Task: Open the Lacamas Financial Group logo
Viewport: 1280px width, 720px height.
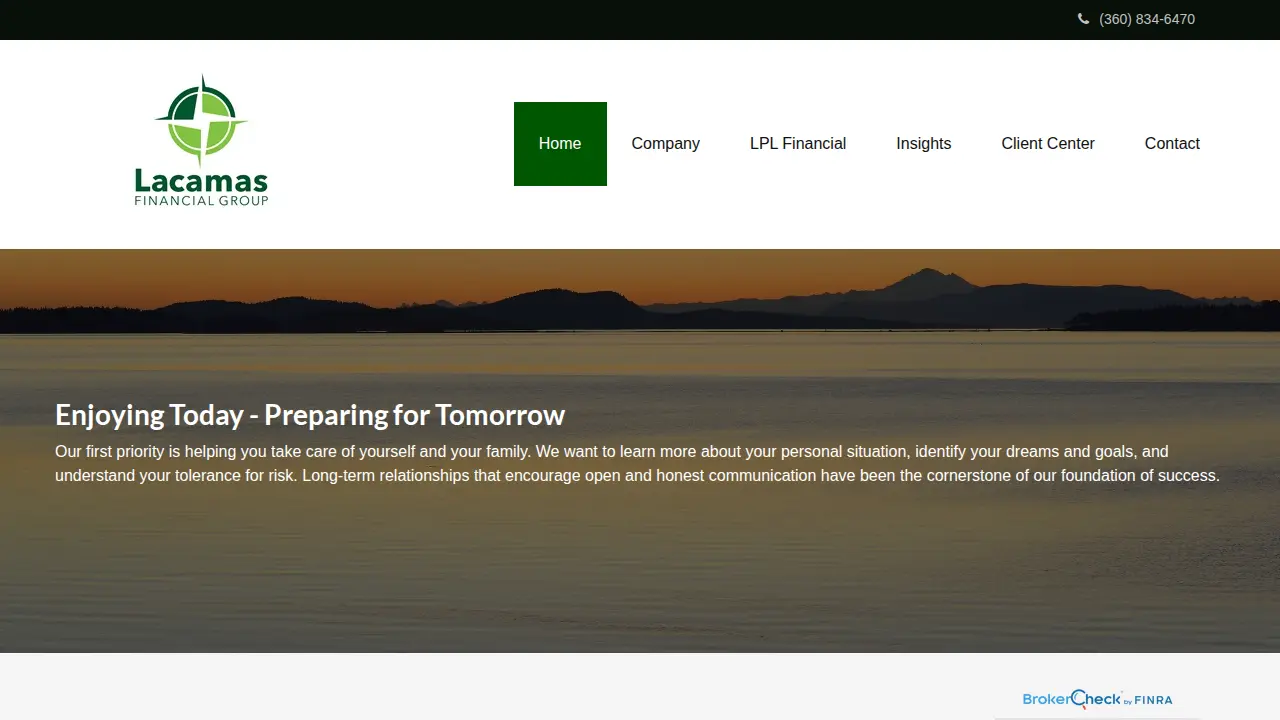Action: point(201,141)
